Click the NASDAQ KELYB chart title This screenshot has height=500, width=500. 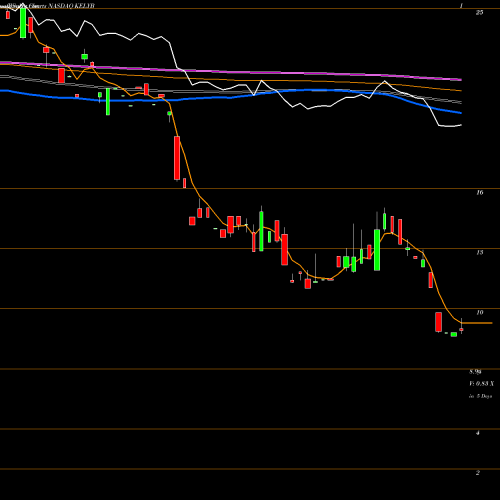[x=72, y=6]
